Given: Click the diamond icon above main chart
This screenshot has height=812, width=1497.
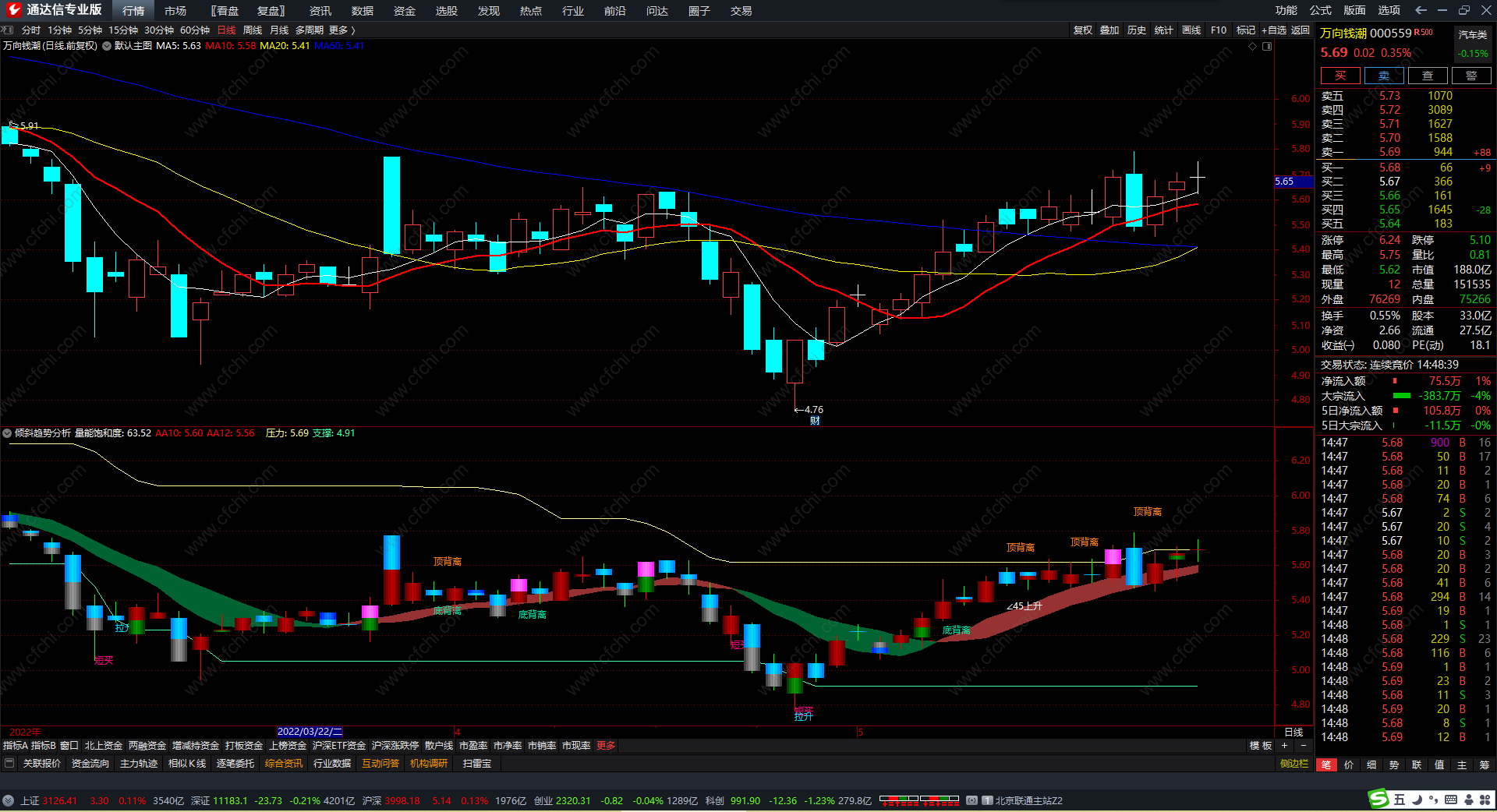Looking at the screenshot, I should (x=1253, y=46).
